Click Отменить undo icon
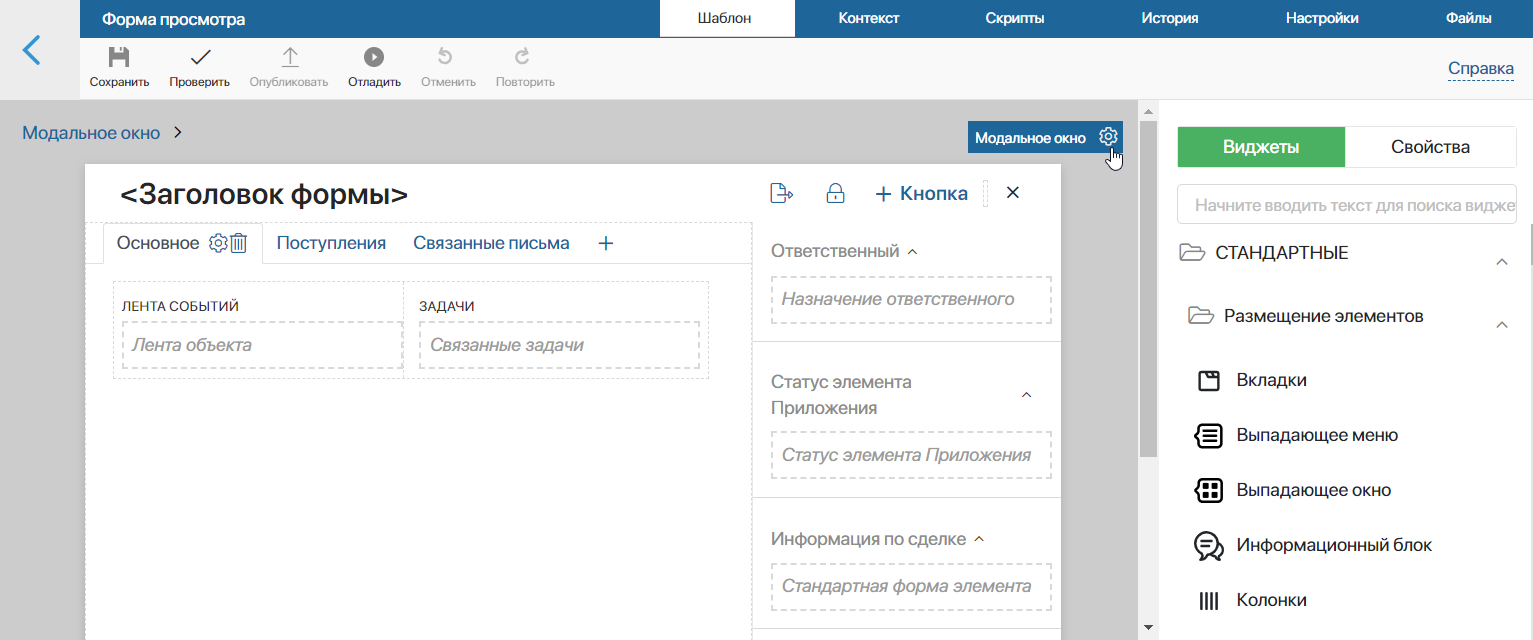 (x=446, y=57)
